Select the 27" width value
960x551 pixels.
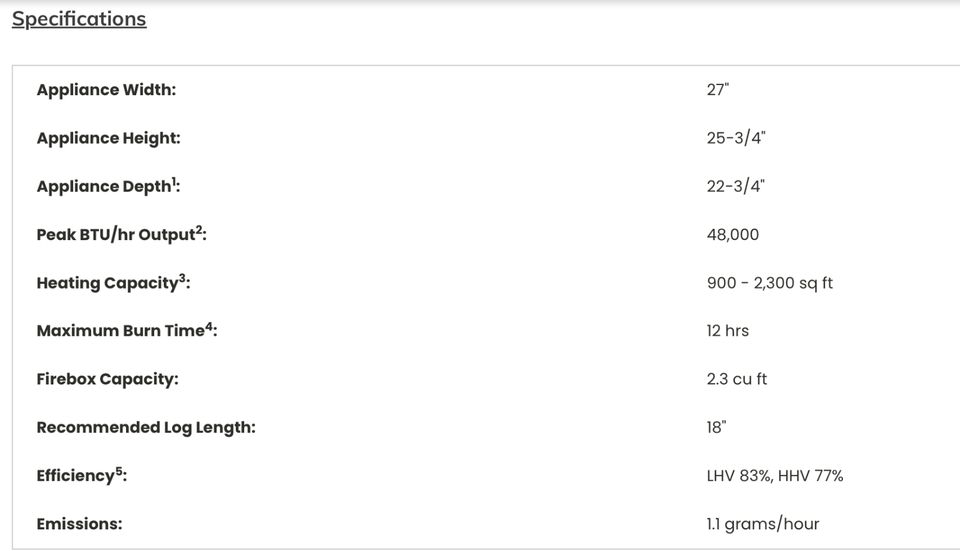(718, 90)
